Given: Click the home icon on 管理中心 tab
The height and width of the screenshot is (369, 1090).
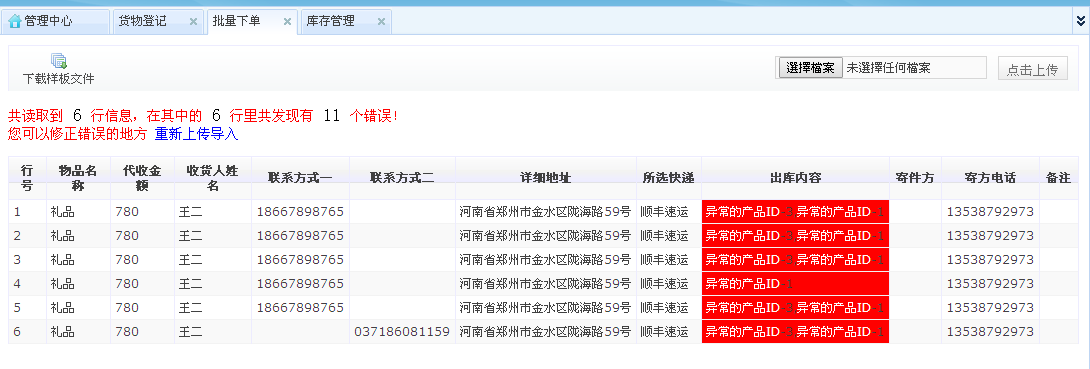Looking at the screenshot, I should (15, 22).
